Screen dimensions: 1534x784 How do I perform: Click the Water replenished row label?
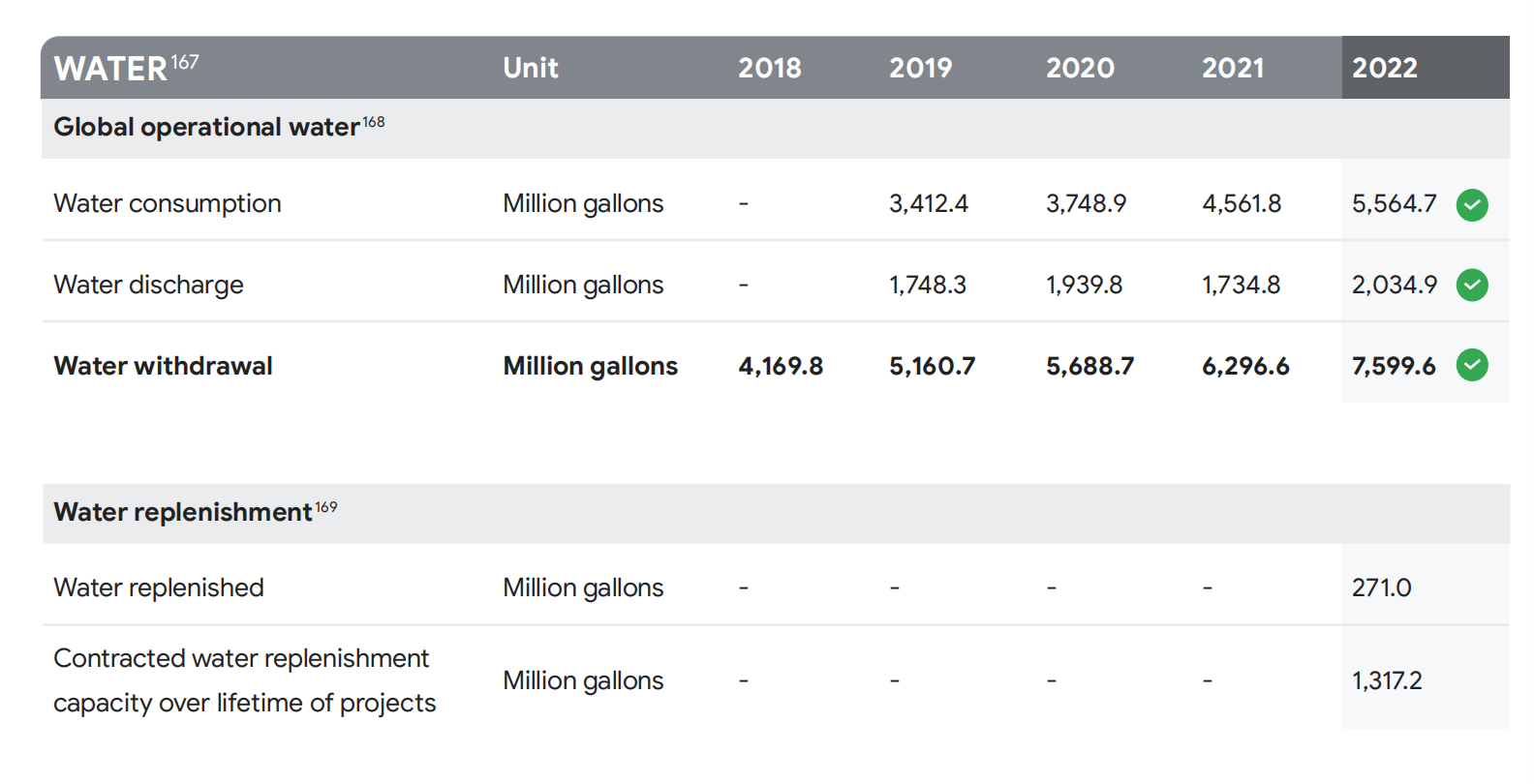[158, 588]
